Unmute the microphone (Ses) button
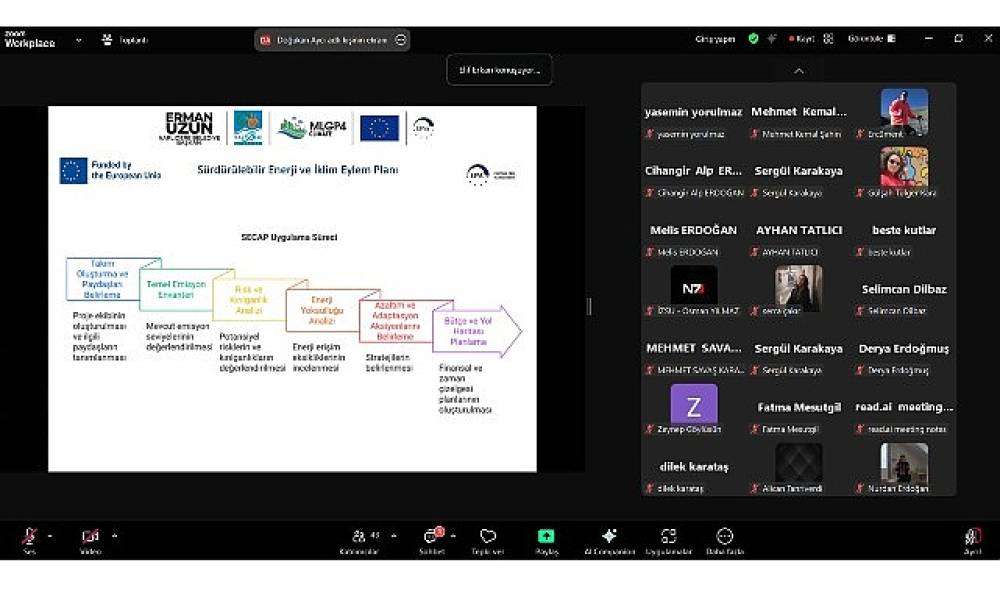Viewport: 1000px width, 593px height. click(x=29, y=537)
